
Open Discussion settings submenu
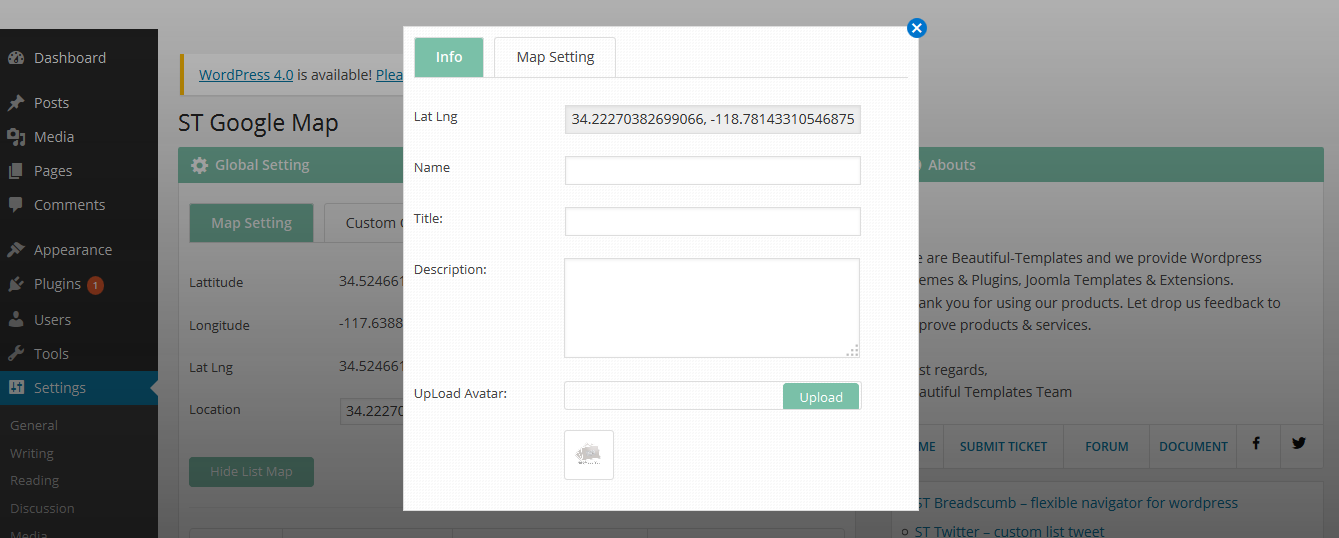[x=42, y=508]
